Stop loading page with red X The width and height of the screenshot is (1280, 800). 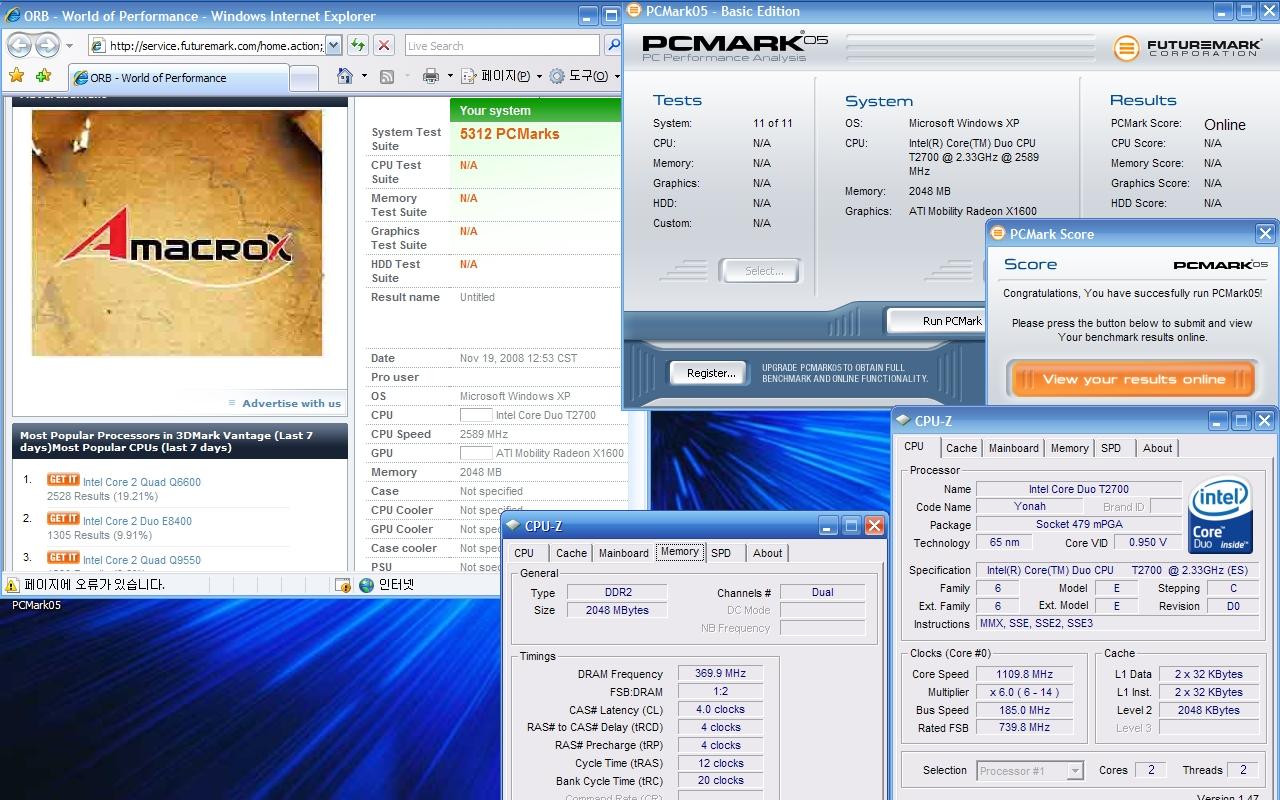384,46
